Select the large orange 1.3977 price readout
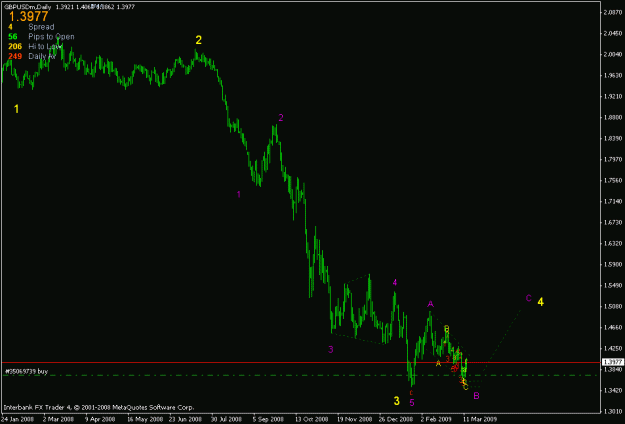The image size is (625, 424). 29,17
